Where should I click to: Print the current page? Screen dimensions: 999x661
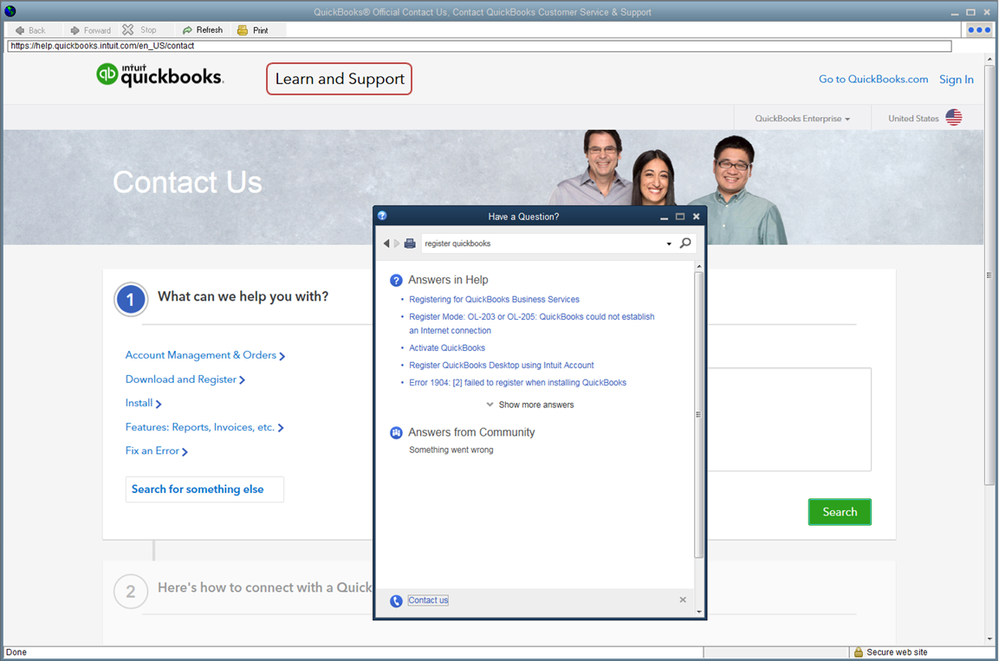(x=253, y=30)
